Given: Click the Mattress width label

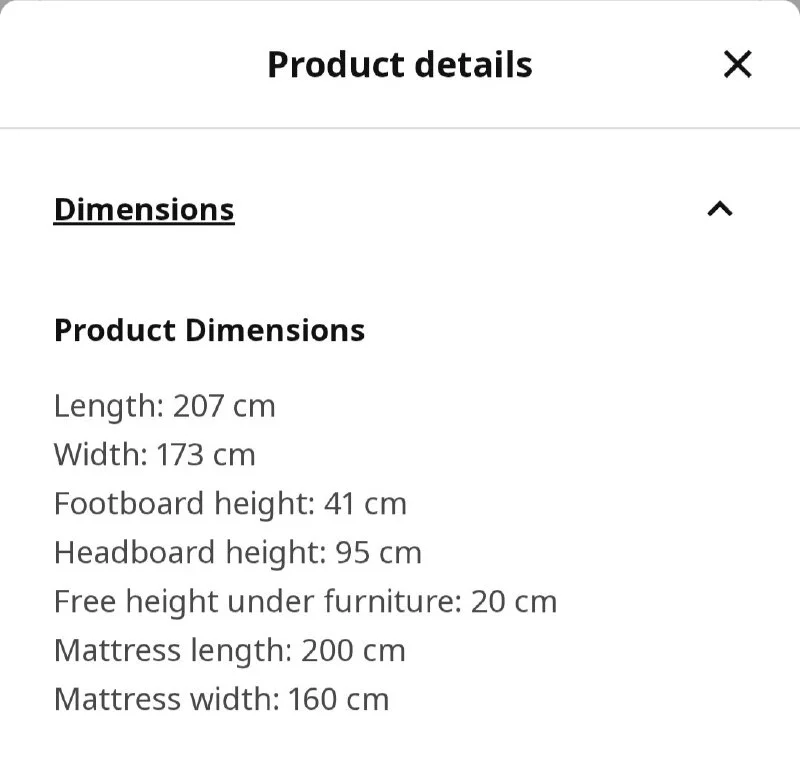Looking at the screenshot, I should (166, 699).
